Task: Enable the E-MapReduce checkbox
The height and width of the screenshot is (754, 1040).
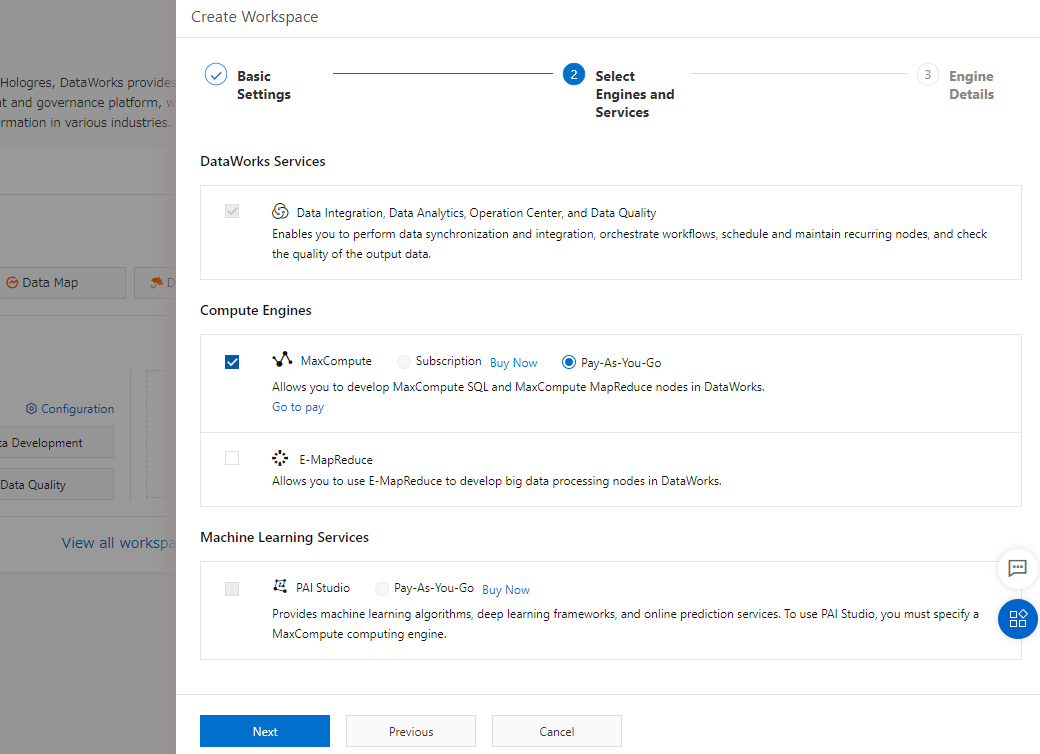Action: pyautogui.click(x=231, y=458)
